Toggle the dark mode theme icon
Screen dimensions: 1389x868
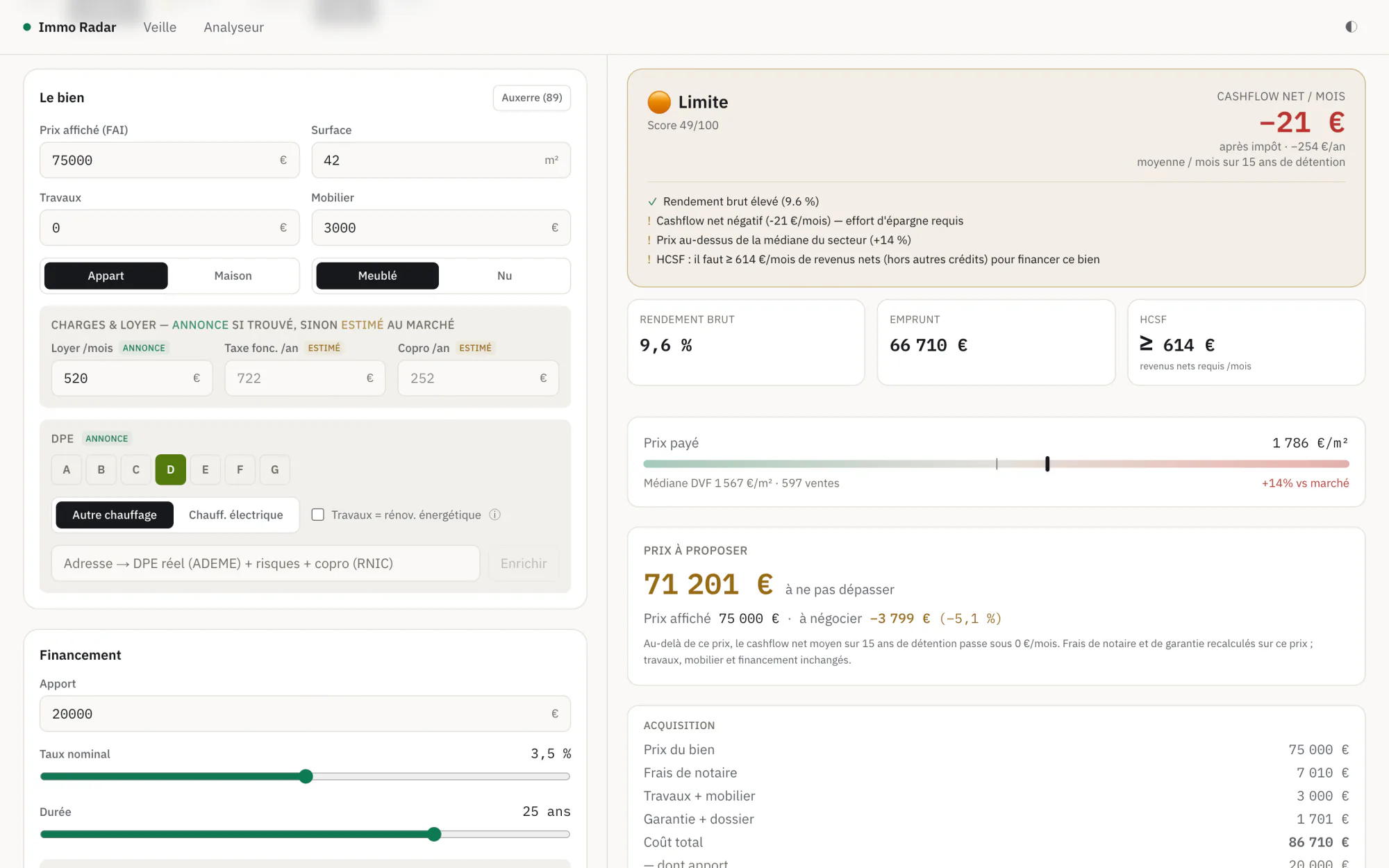(x=1351, y=26)
